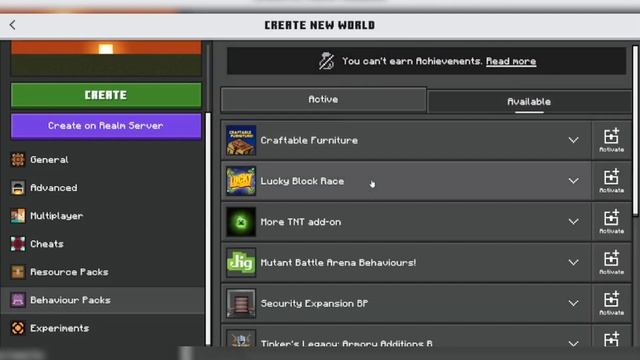640x360 pixels.
Task: Open the Advanced settings section
Action: [103, 188]
